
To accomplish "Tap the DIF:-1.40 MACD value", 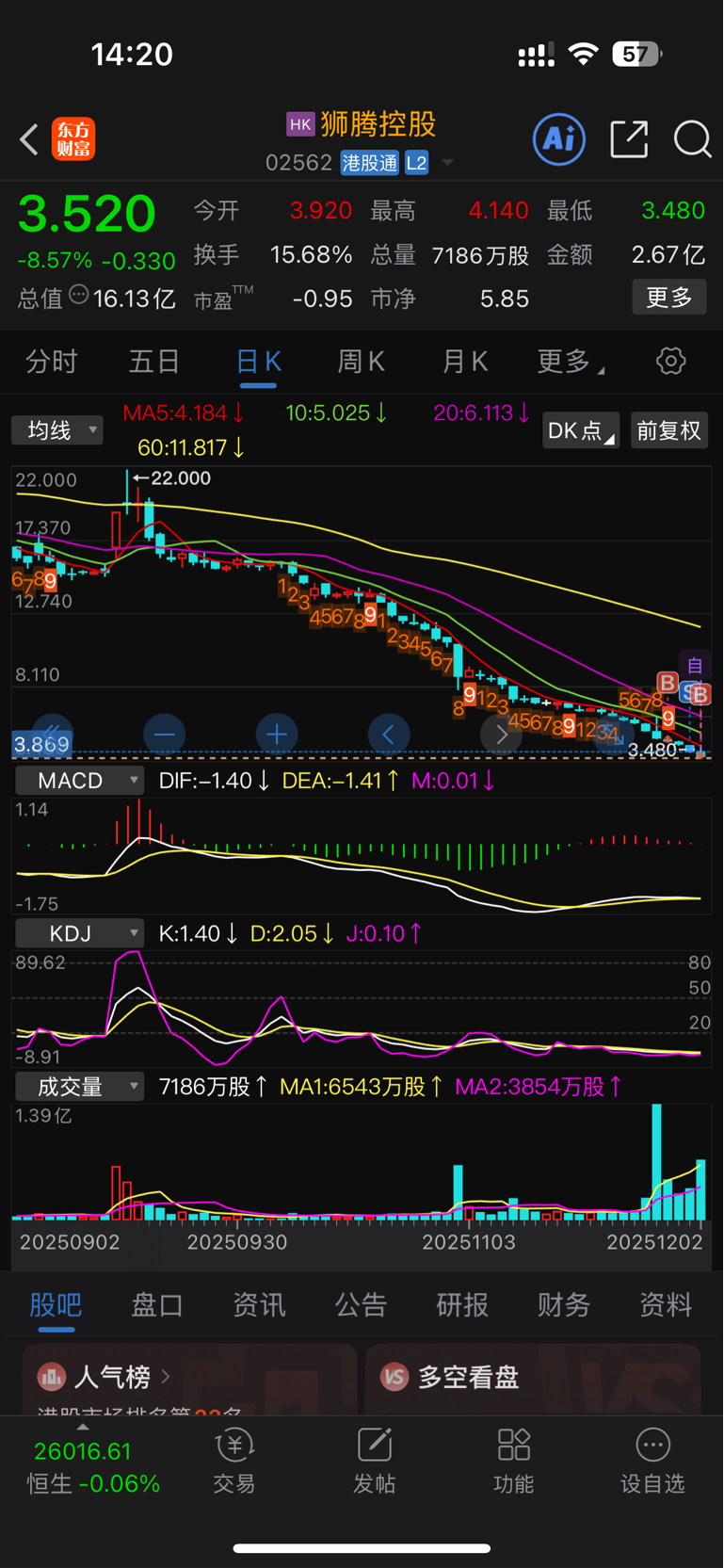I will pyautogui.click(x=215, y=781).
